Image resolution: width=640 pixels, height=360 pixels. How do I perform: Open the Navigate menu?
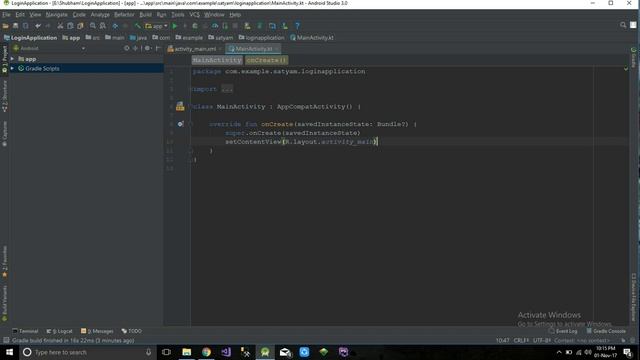point(56,15)
